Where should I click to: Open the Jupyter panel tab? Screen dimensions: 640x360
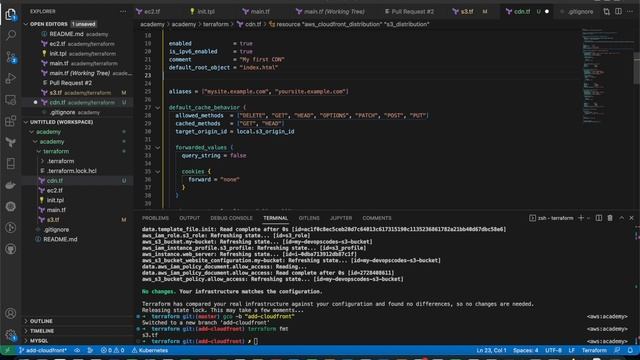[341, 218]
